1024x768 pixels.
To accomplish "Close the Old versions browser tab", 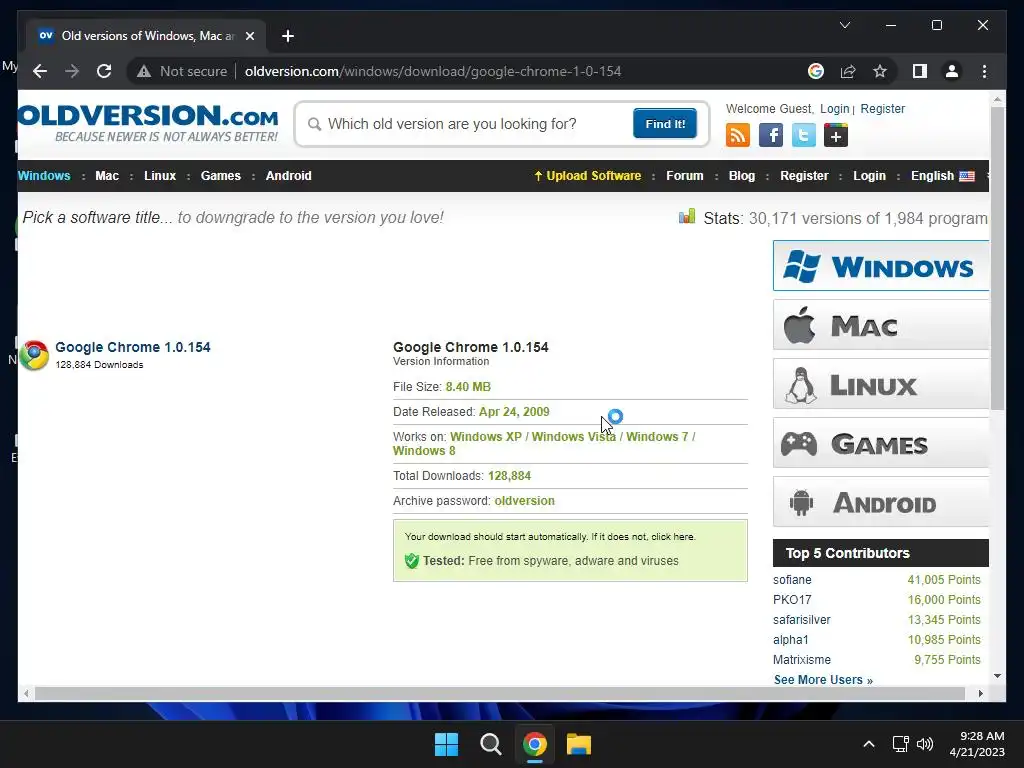I will (x=249, y=36).
